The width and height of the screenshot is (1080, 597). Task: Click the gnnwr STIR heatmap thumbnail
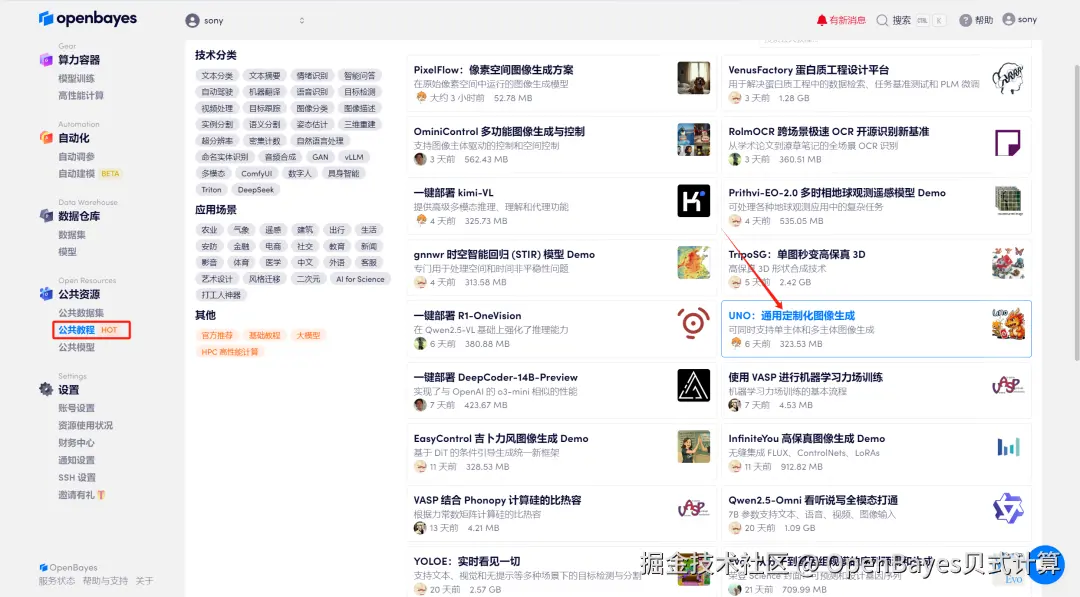tap(693, 262)
